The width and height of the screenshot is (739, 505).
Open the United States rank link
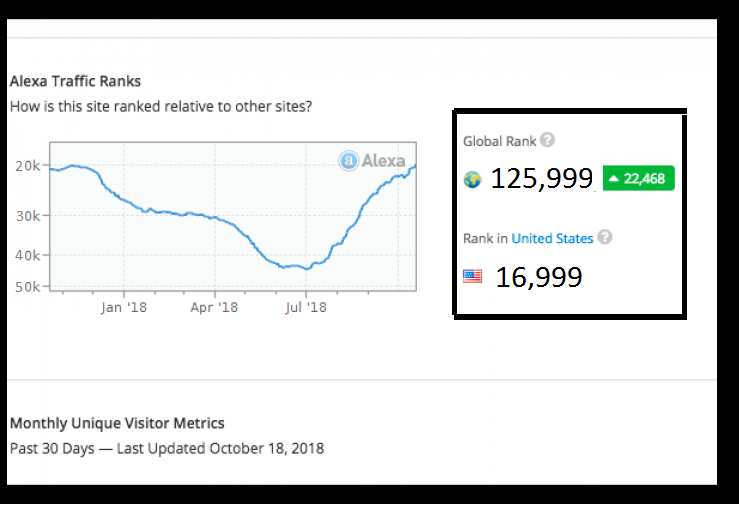552,238
